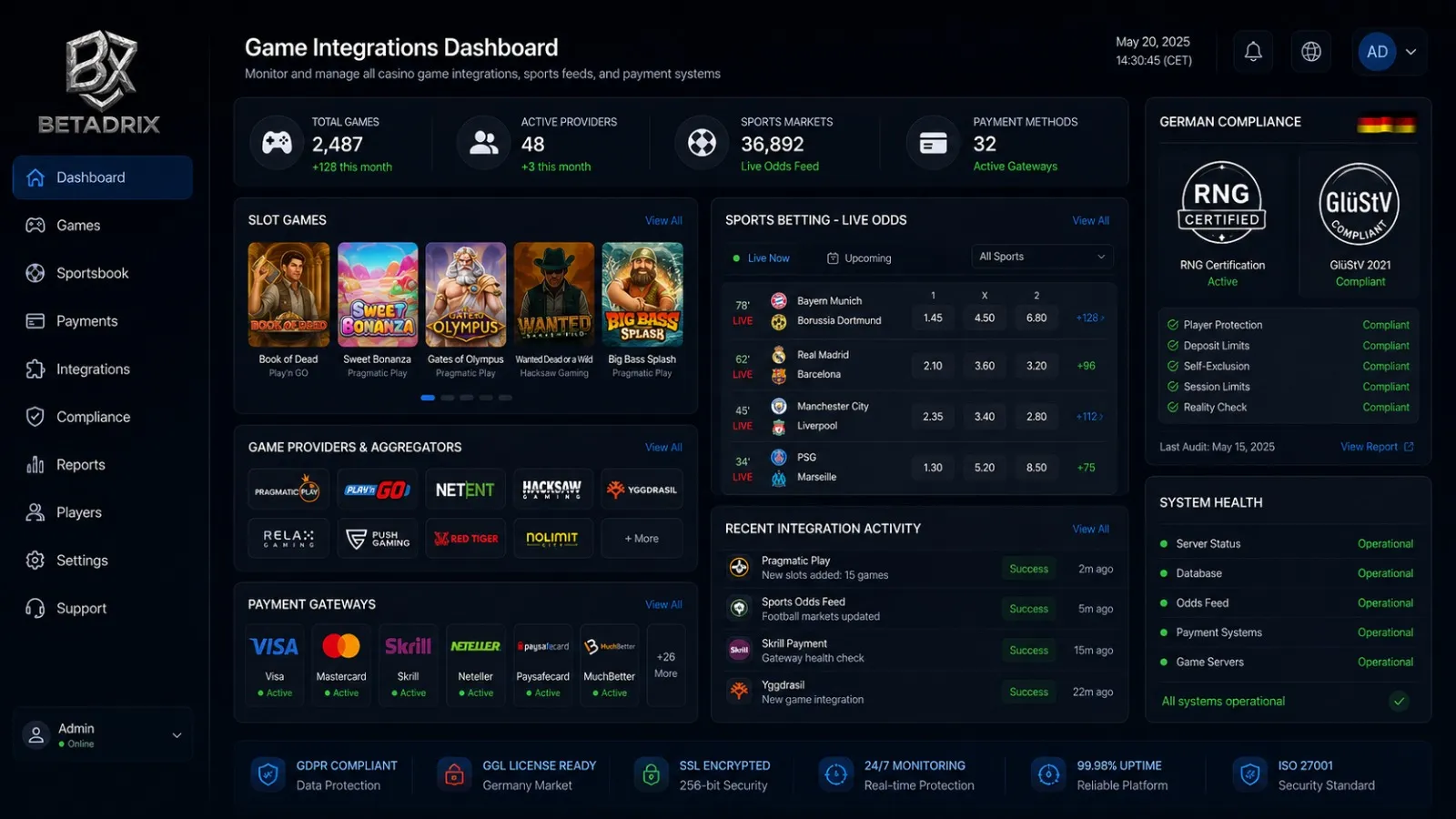This screenshot has width=1456, height=819.
Task: Click the Push Gaming provider logo
Action: click(x=377, y=539)
